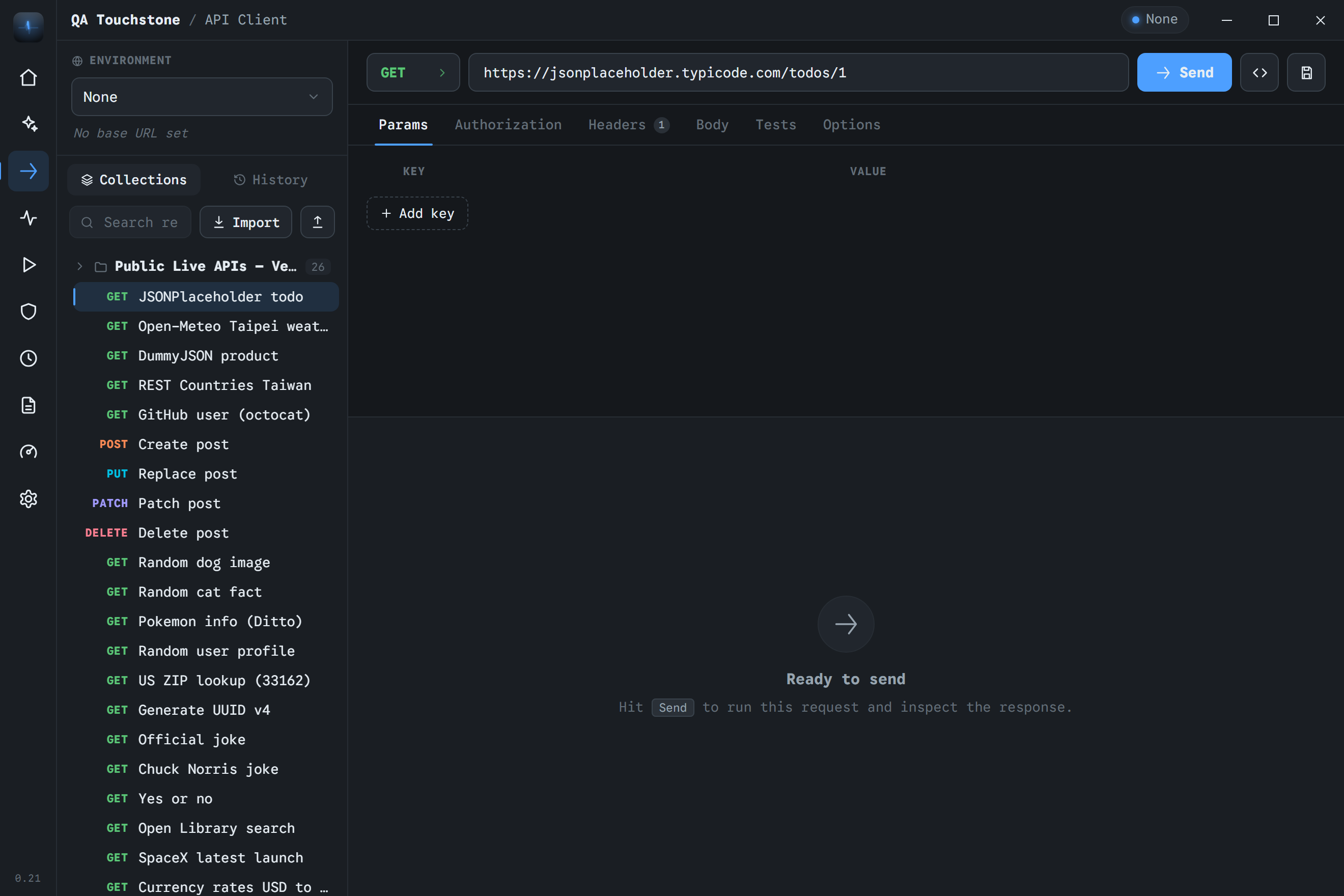1344x896 pixels.
Task: Select the Yes or no request
Action: [206, 798]
